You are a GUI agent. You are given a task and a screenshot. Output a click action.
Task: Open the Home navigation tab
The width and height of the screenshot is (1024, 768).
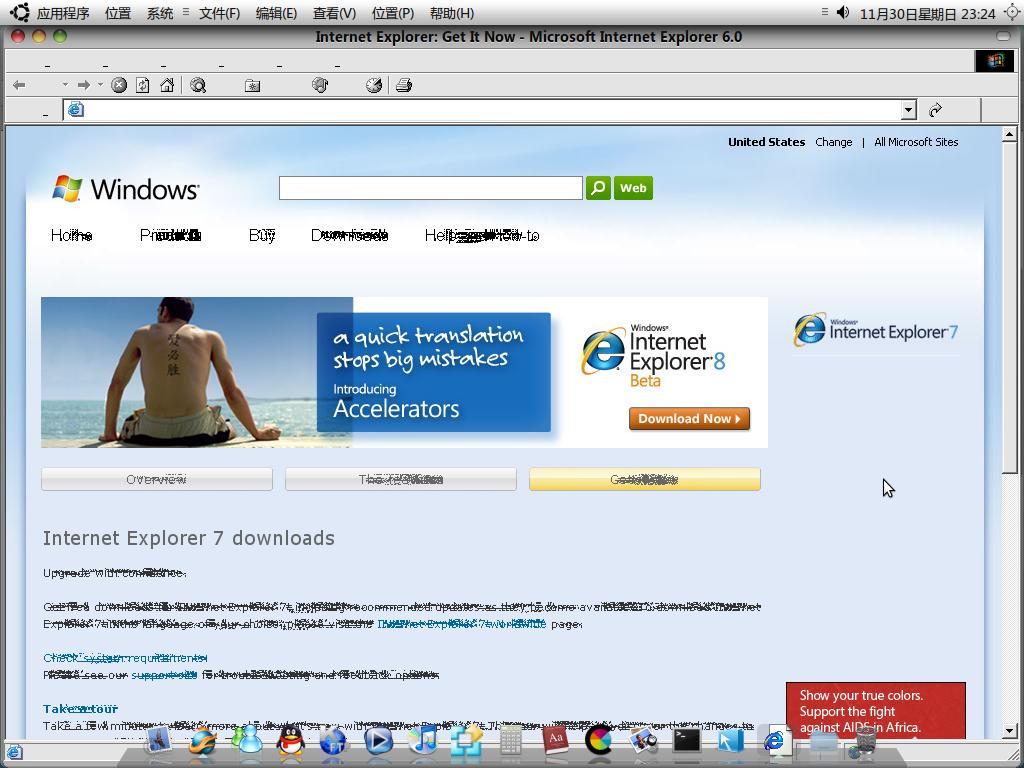71,235
